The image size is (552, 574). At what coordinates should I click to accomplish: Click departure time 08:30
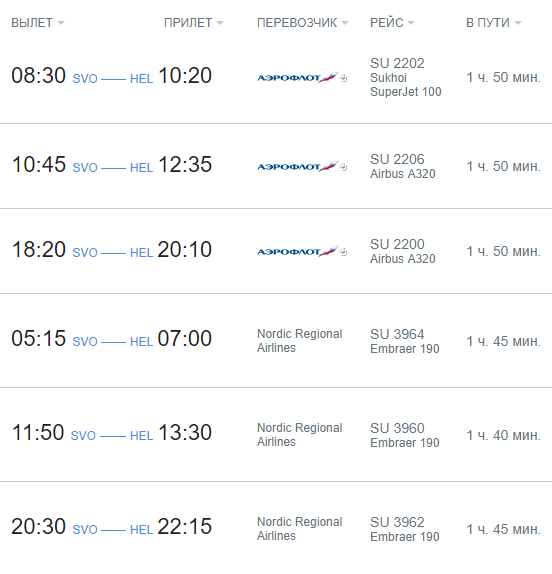[38, 75]
